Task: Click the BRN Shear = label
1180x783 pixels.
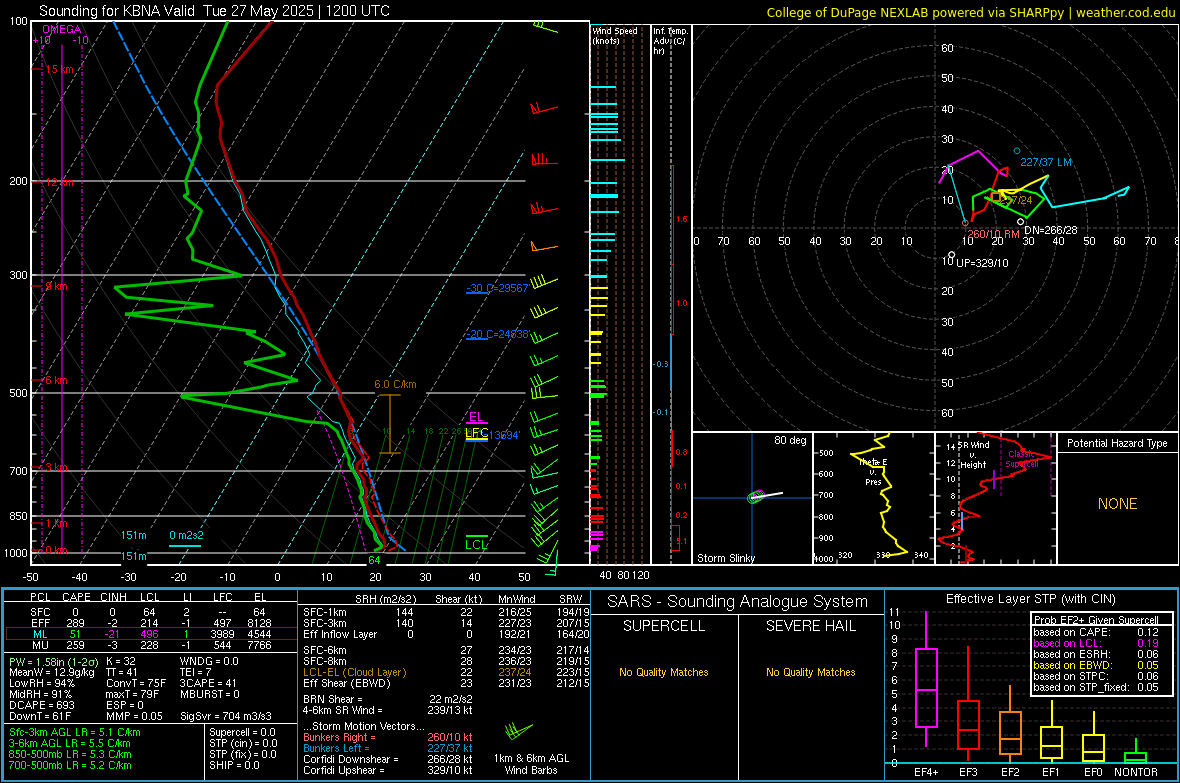Action: click(332, 699)
